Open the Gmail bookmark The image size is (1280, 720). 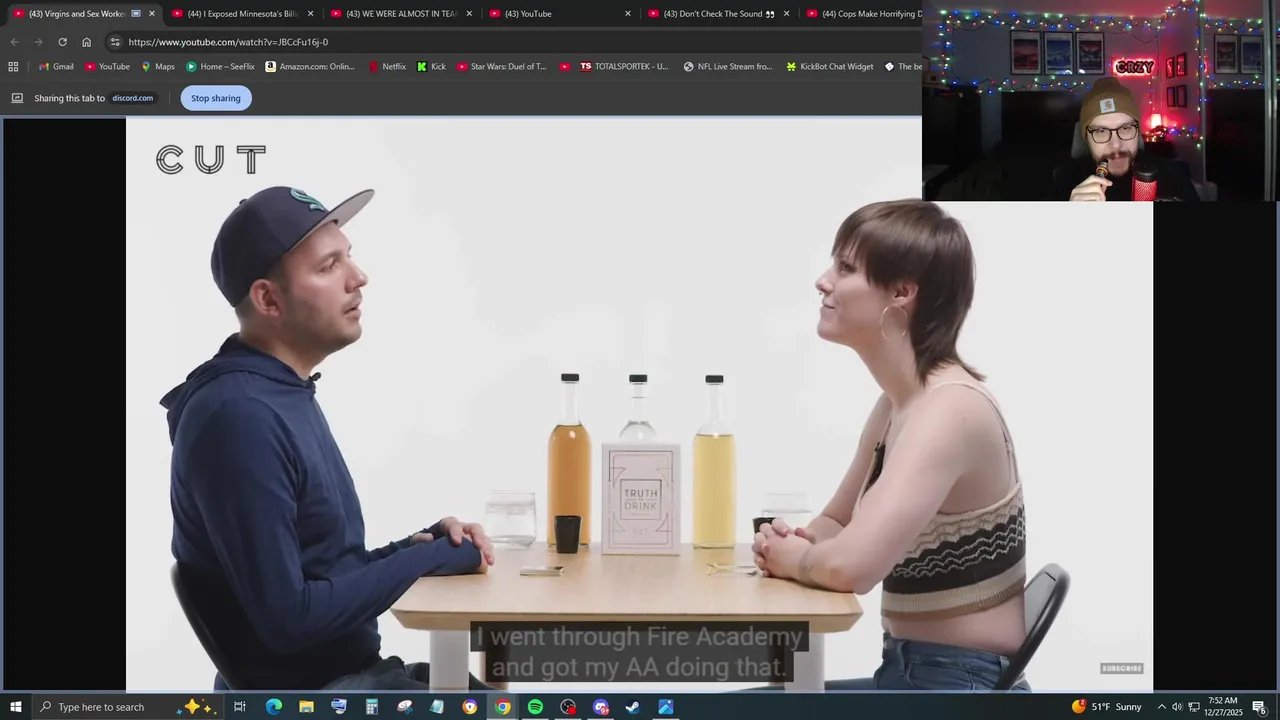tap(56, 67)
